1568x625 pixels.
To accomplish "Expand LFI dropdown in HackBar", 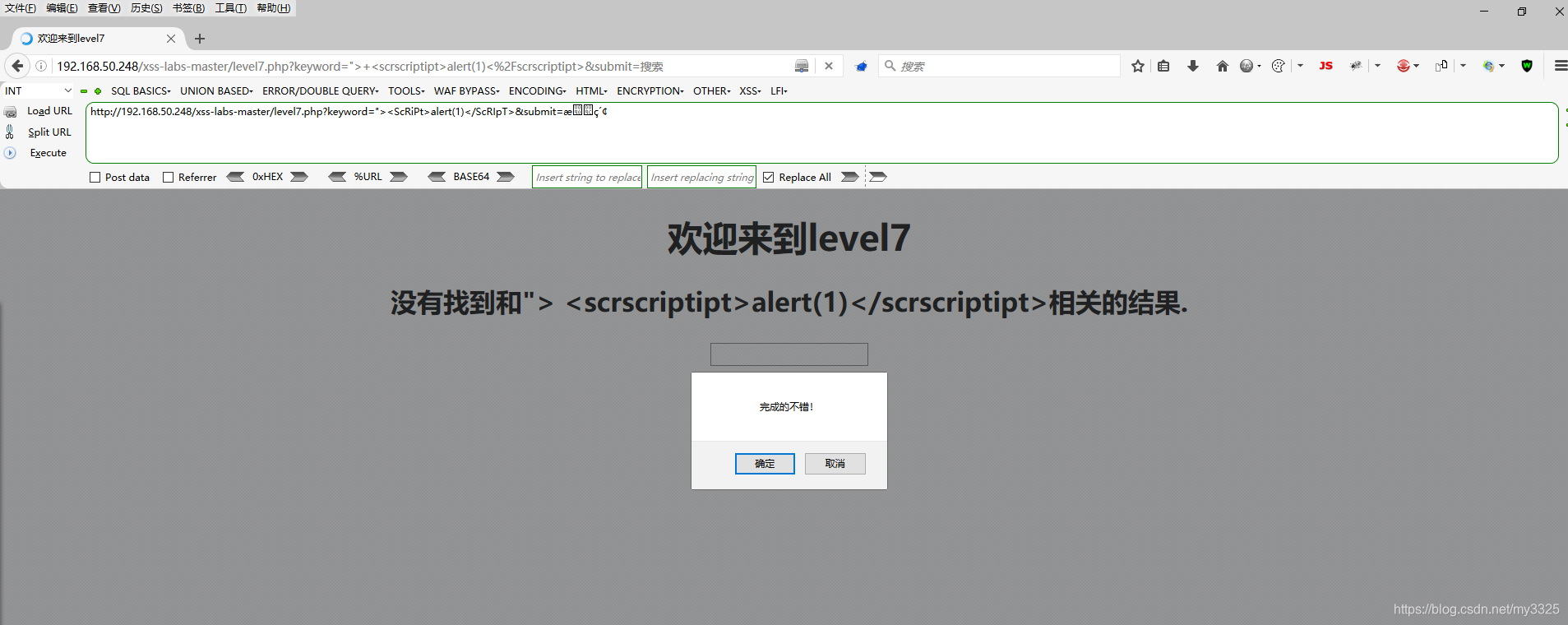I will (x=779, y=91).
